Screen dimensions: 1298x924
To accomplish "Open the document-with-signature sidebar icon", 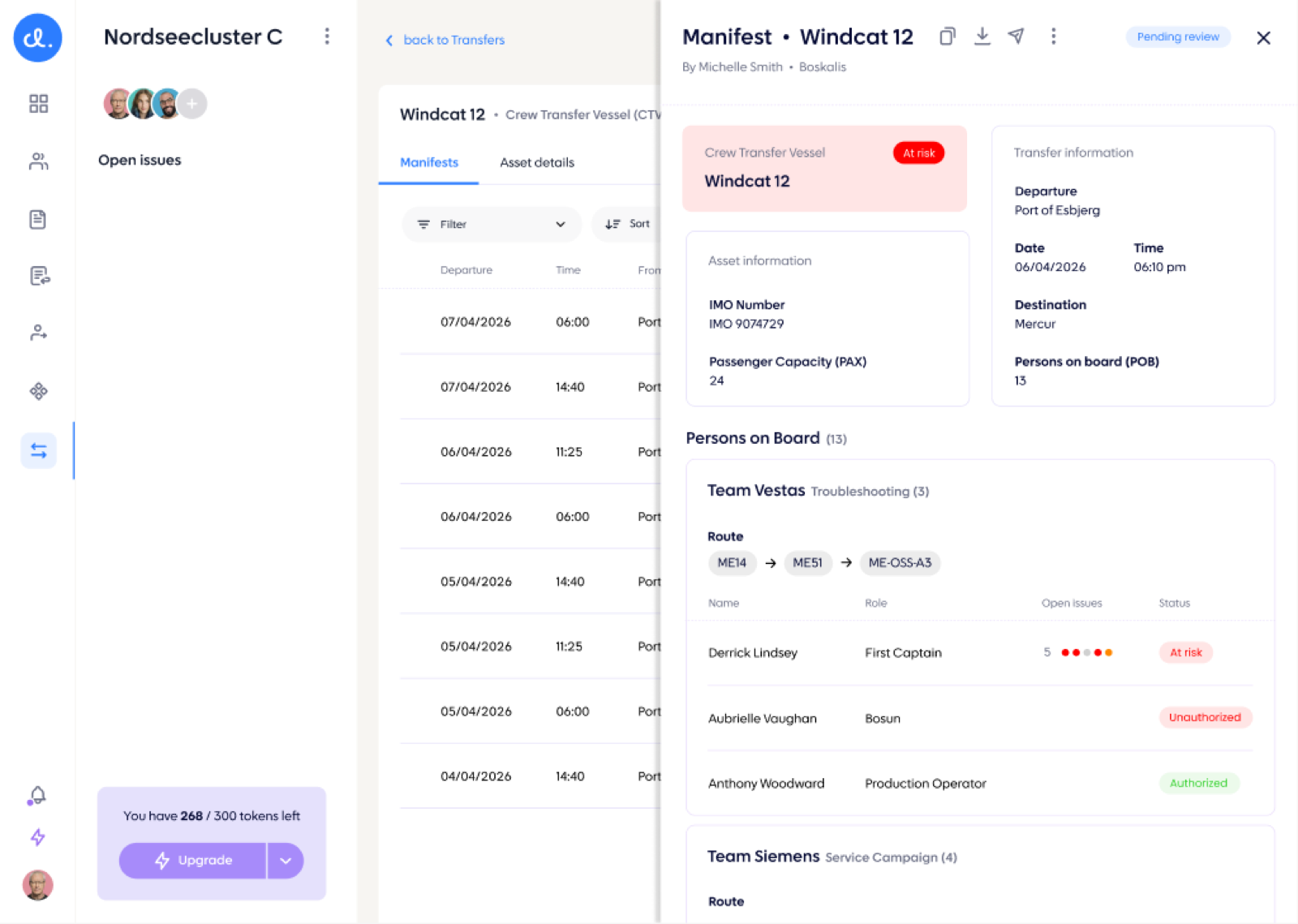I will click(x=39, y=276).
